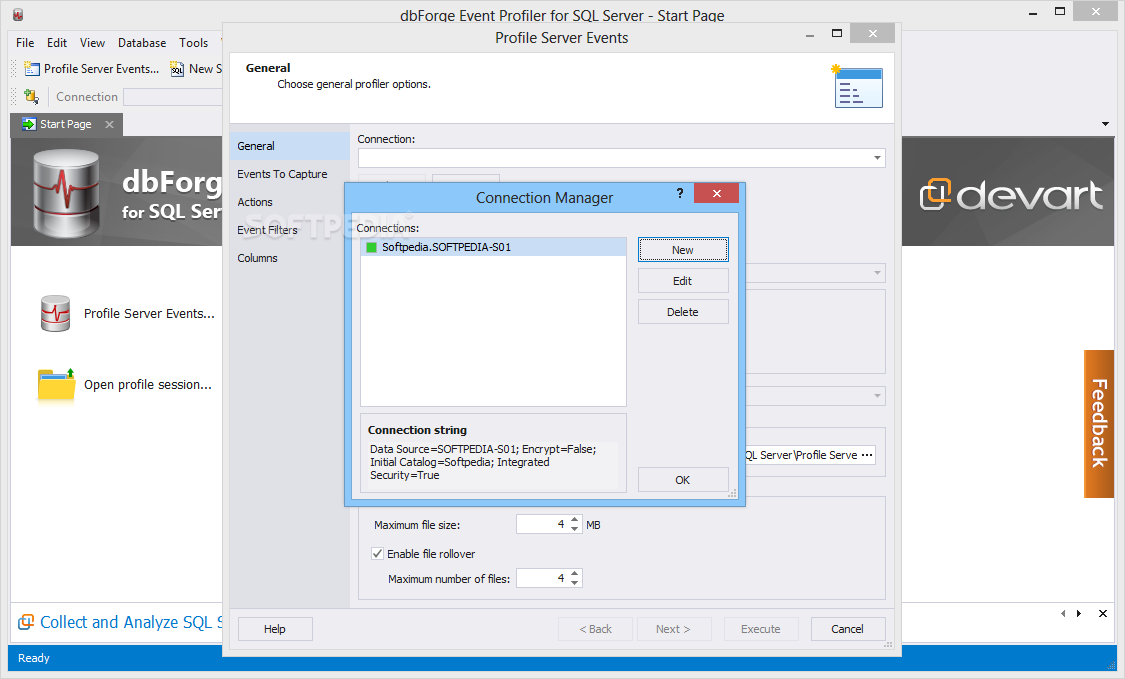Click Delete in Connection Manager
Viewport: 1125px width, 679px height.
683,312
